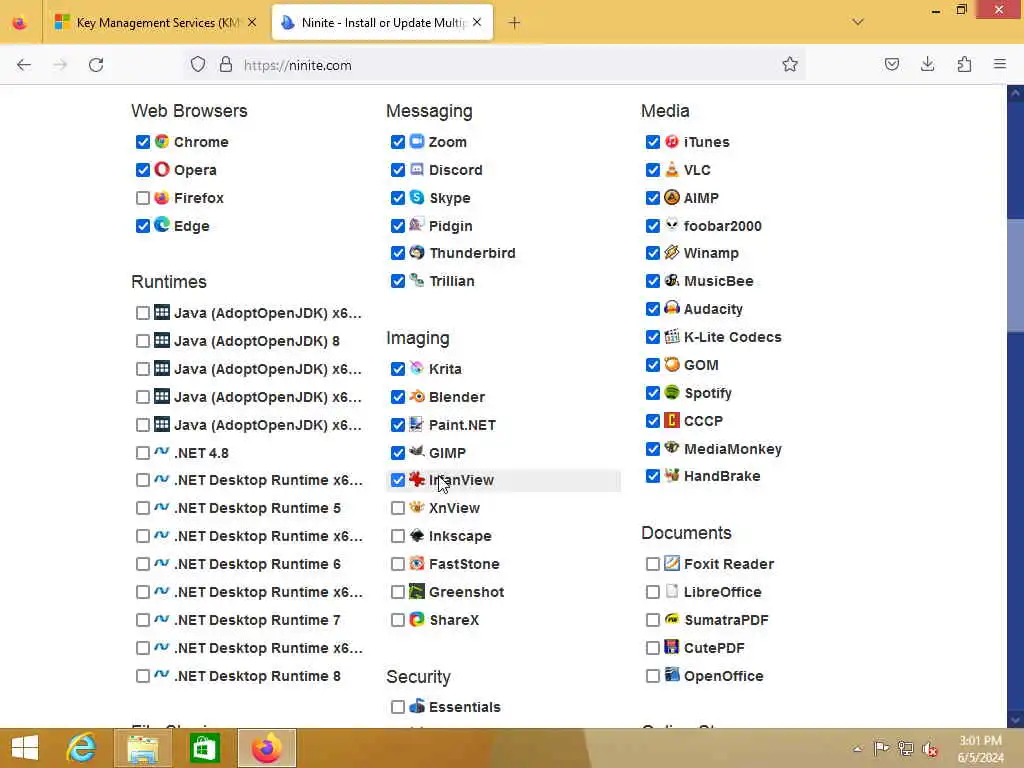
Task: Check the Inkscape checkbox
Action: (x=398, y=536)
